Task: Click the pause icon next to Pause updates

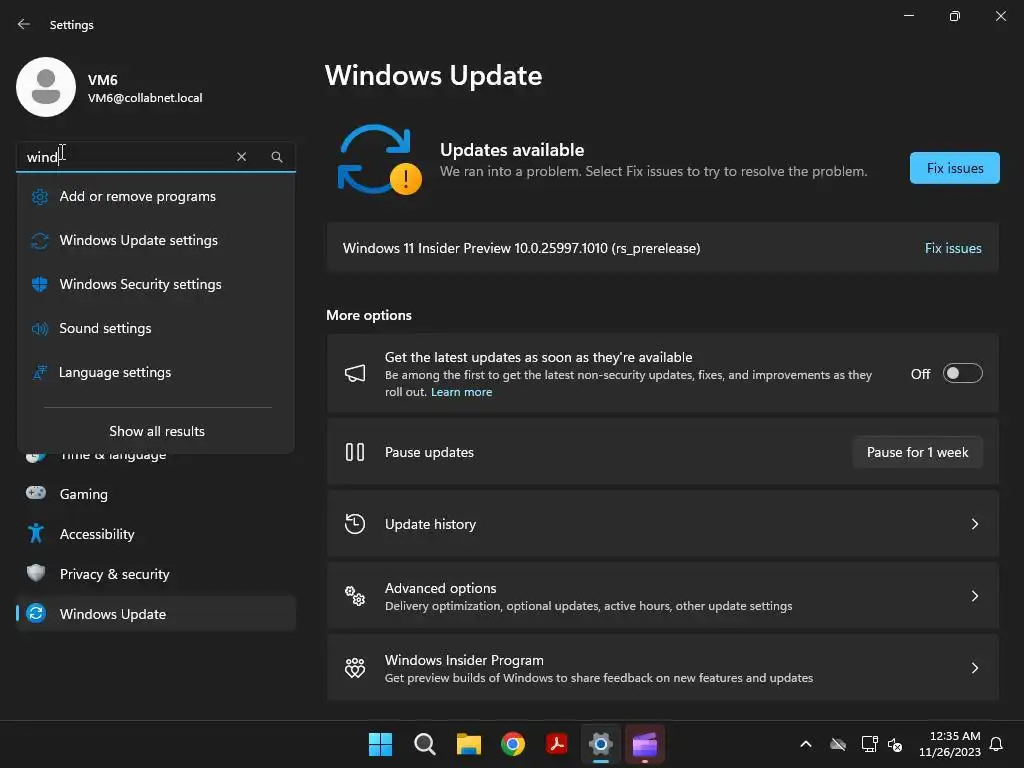Action: [x=355, y=452]
